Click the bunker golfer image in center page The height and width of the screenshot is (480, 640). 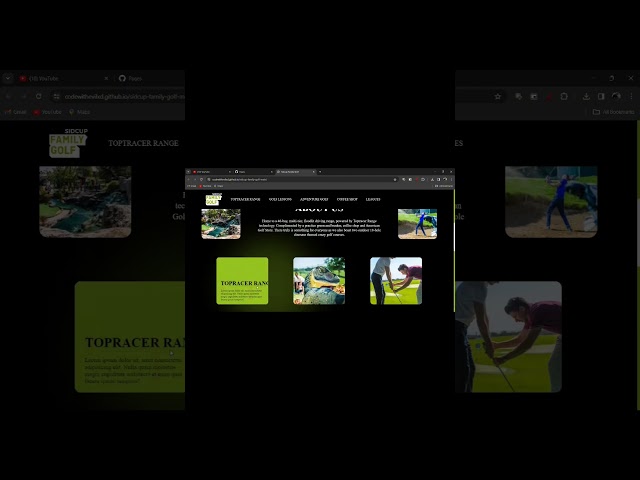(417, 224)
